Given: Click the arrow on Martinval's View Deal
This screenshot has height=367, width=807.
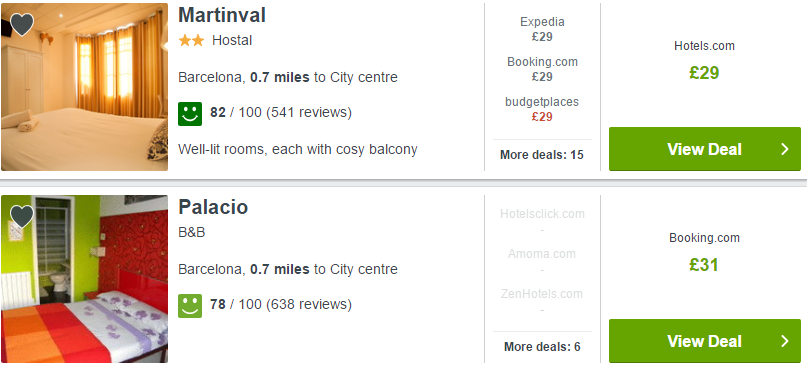Looking at the screenshot, I should 785,149.
